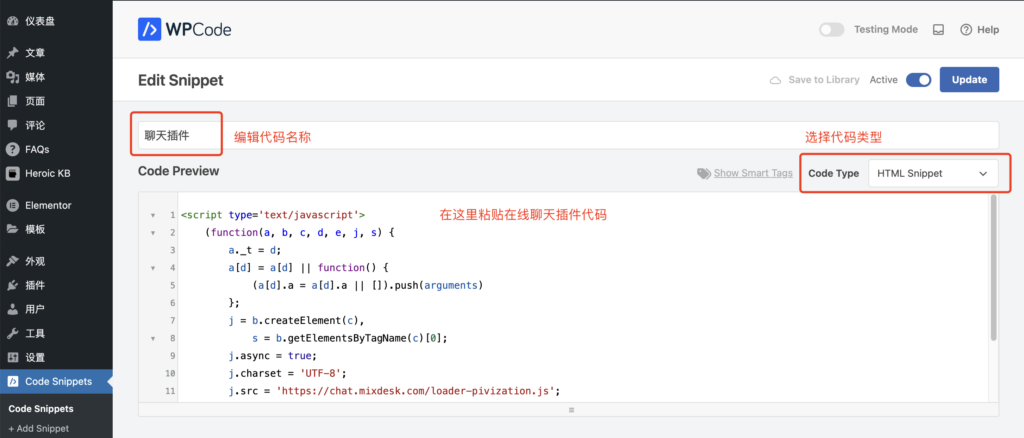Click line 3 a._t = d
Image resolution: width=1024 pixels, height=438 pixels.
coord(254,250)
